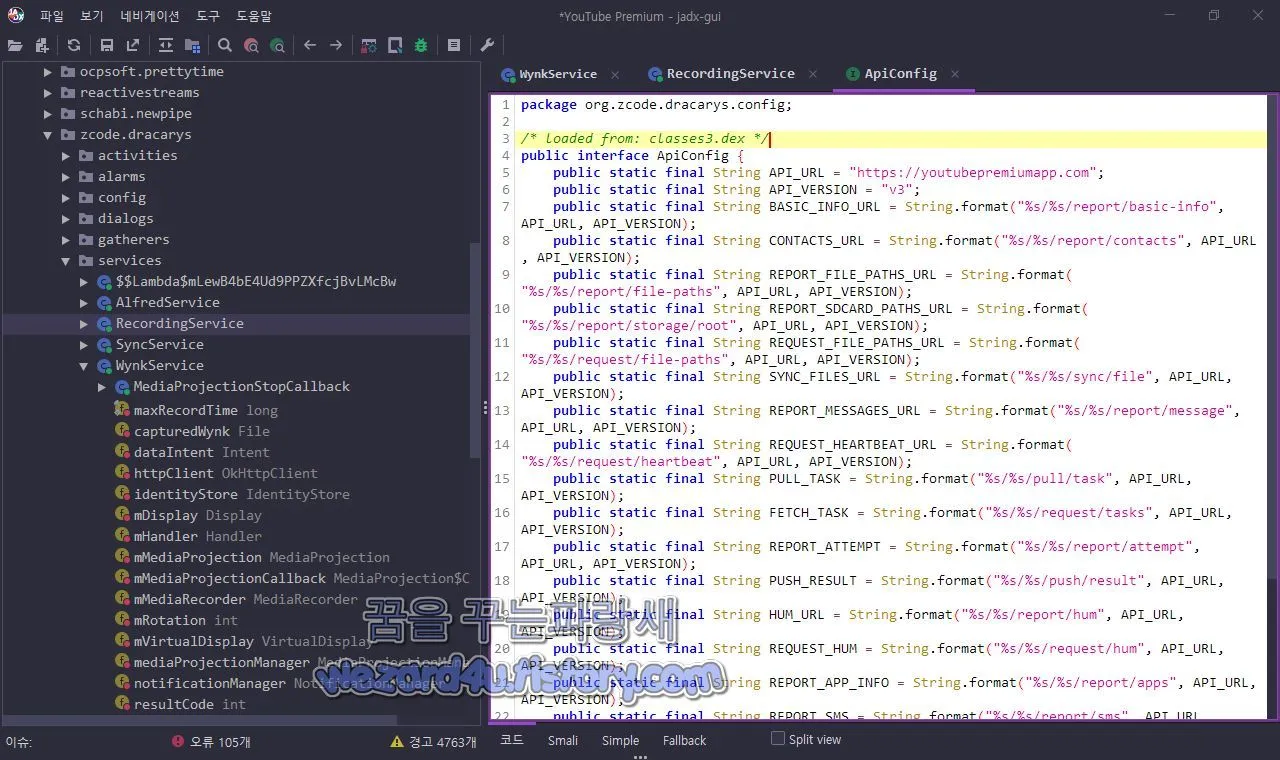Switch to the WynkService tab

pos(558,74)
